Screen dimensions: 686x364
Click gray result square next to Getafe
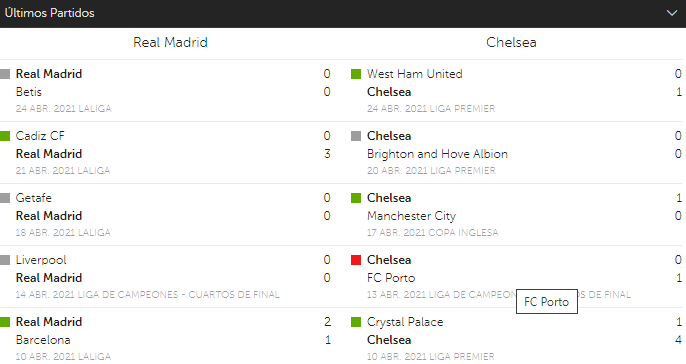[x=5, y=198]
